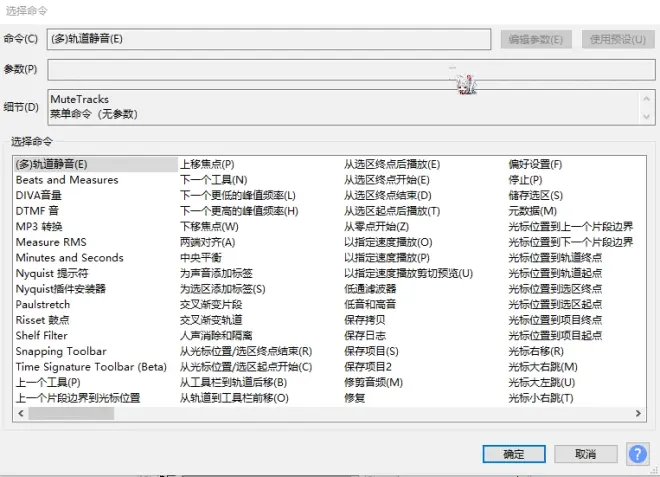Select the 下移焦点(W) command
The image size is (660, 477).
tap(209, 227)
